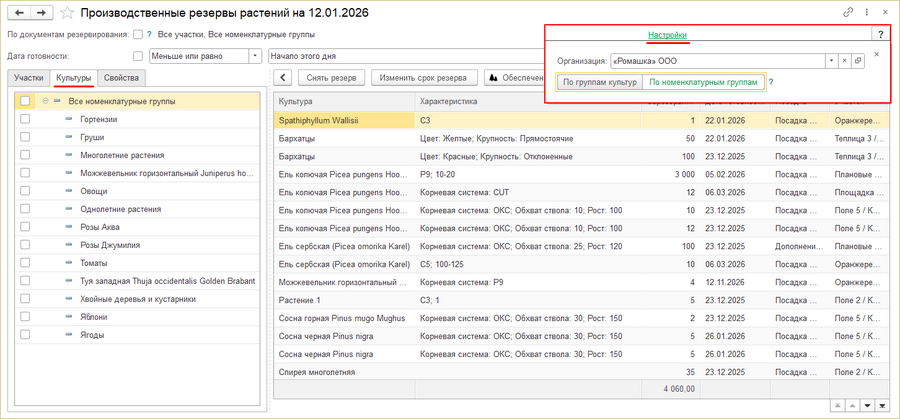Close the settings panel with its small x
The height and width of the screenshot is (419, 900).
(x=876, y=54)
